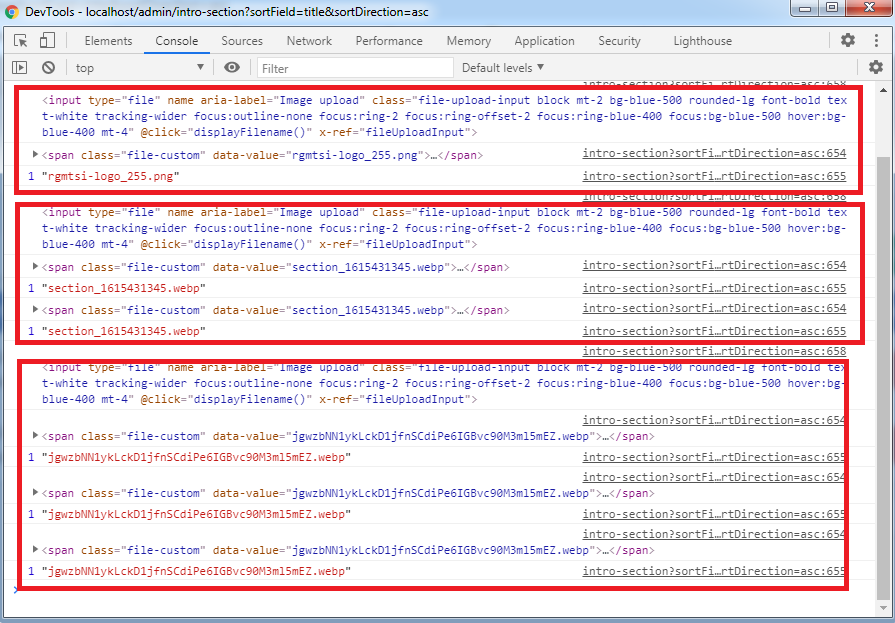Screen dimensions: 895x623
Task: Click the scrollbar up arrow
Action: [x=883, y=90]
